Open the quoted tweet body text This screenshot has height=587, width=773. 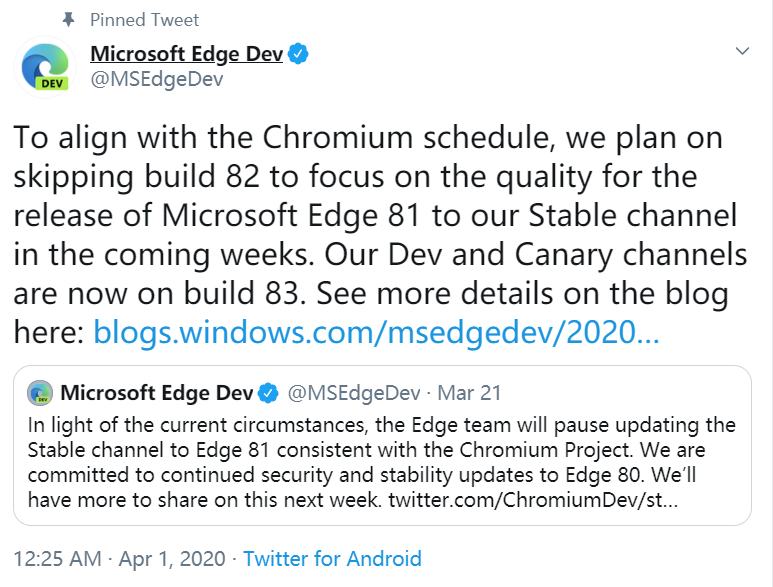click(x=382, y=462)
